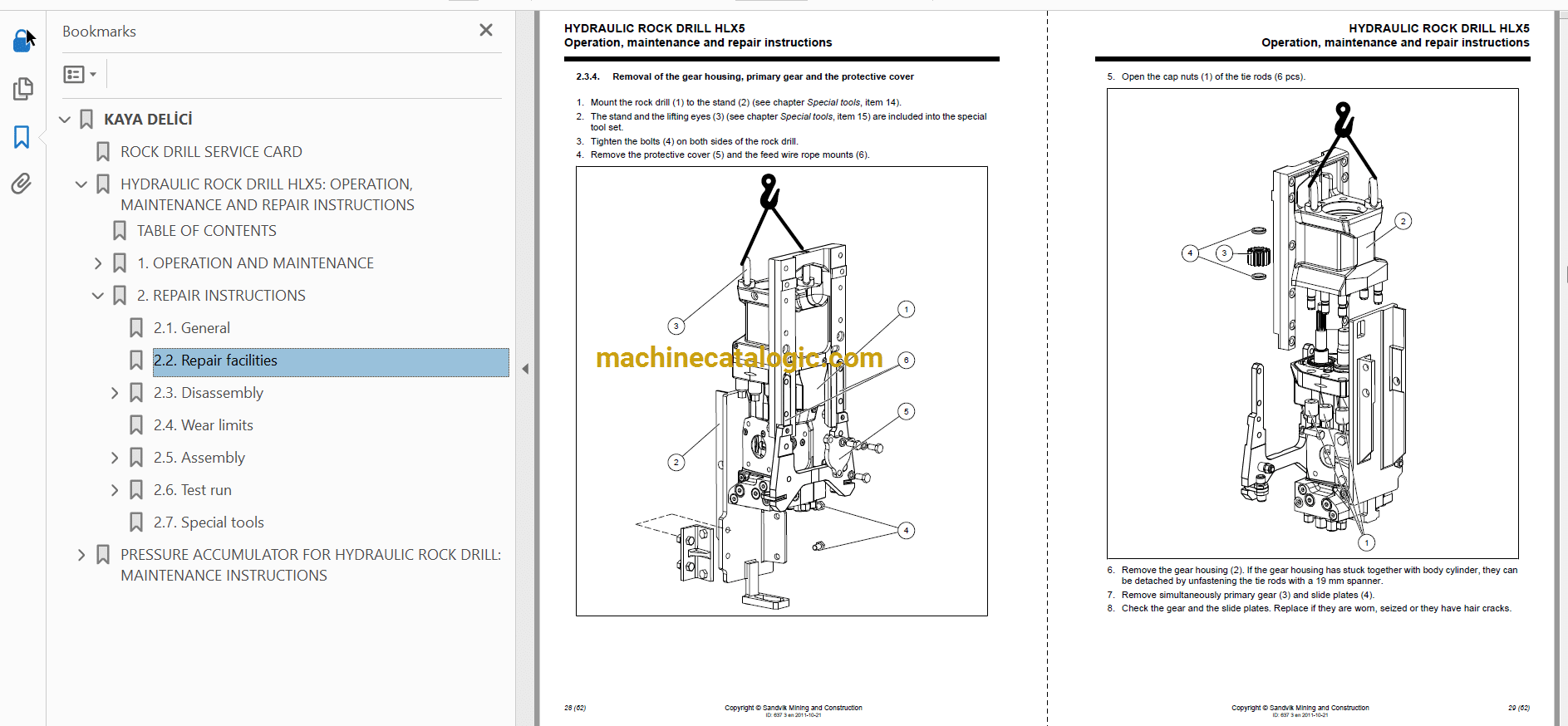Collapse the 2. Repair Instructions bookmark
Image resolution: width=1568 pixels, height=726 pixels.
(x=98, y=296)
